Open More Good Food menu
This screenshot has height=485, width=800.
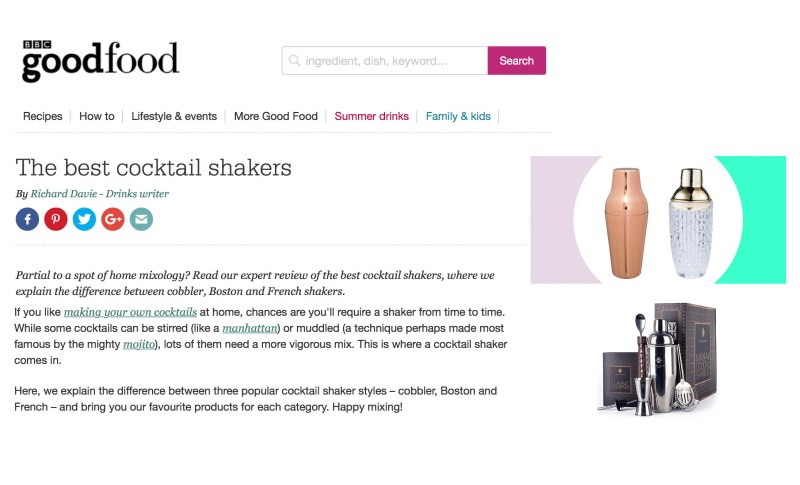[x=276, y=116]
